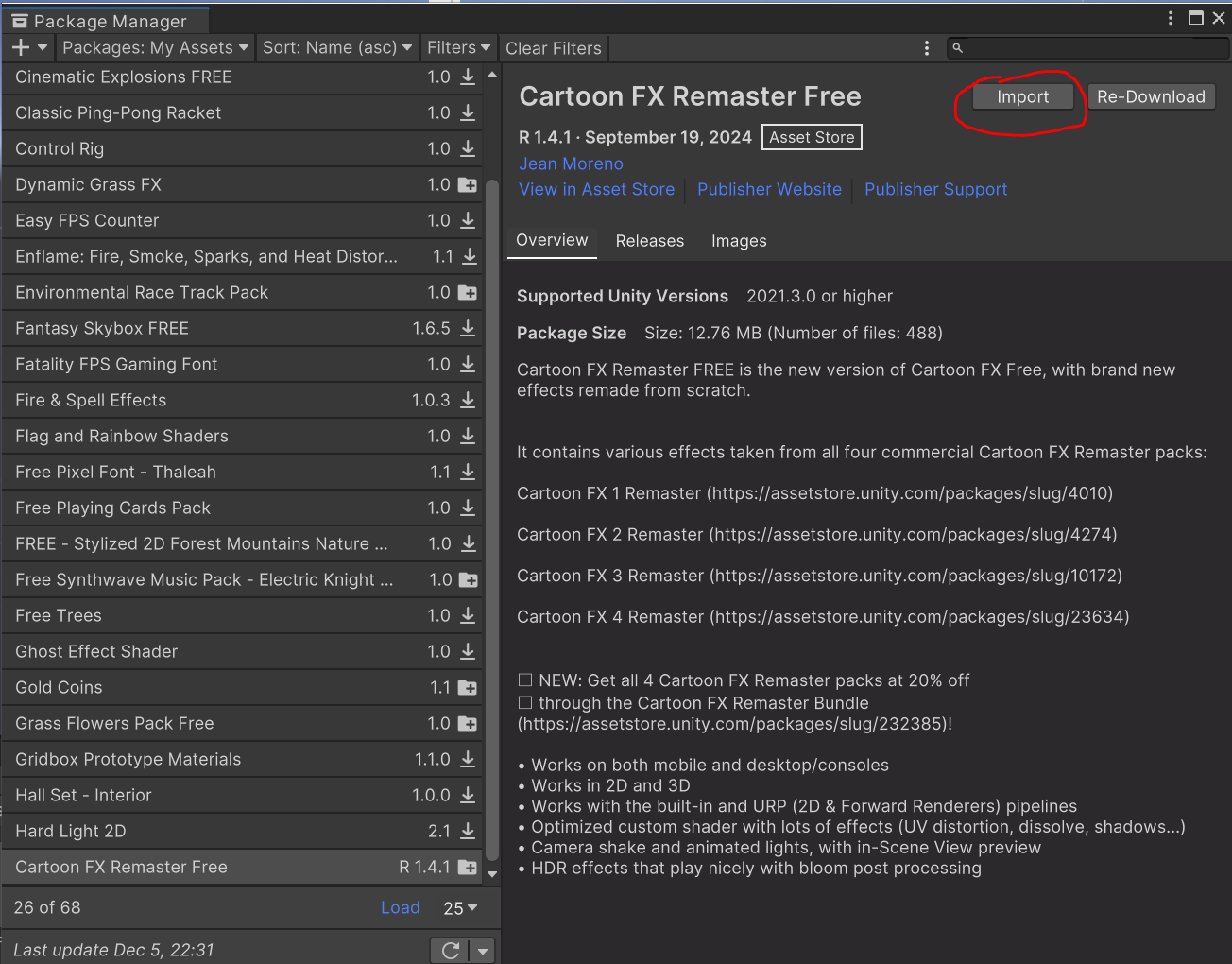Click Load more packages link

[x=401, y=907]
